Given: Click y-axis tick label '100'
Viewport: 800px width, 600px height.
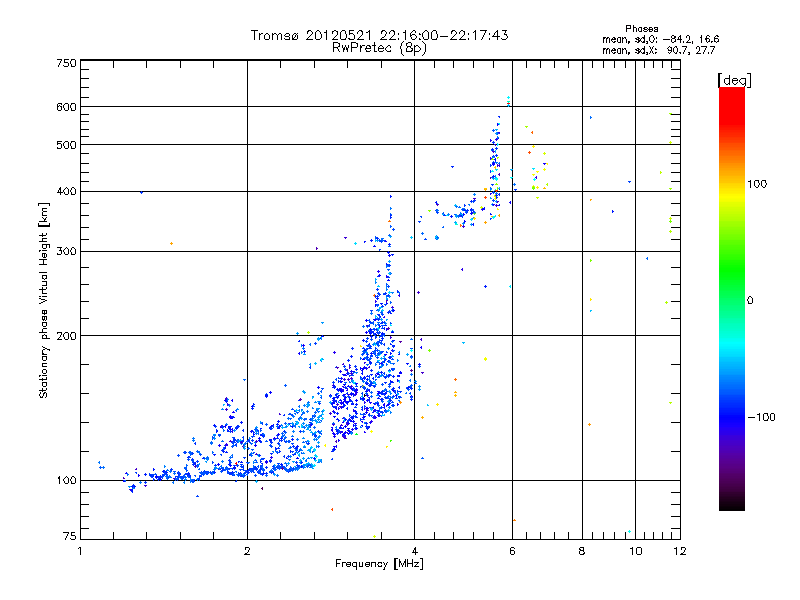Looking at the screenshot, I should (67, 481).
